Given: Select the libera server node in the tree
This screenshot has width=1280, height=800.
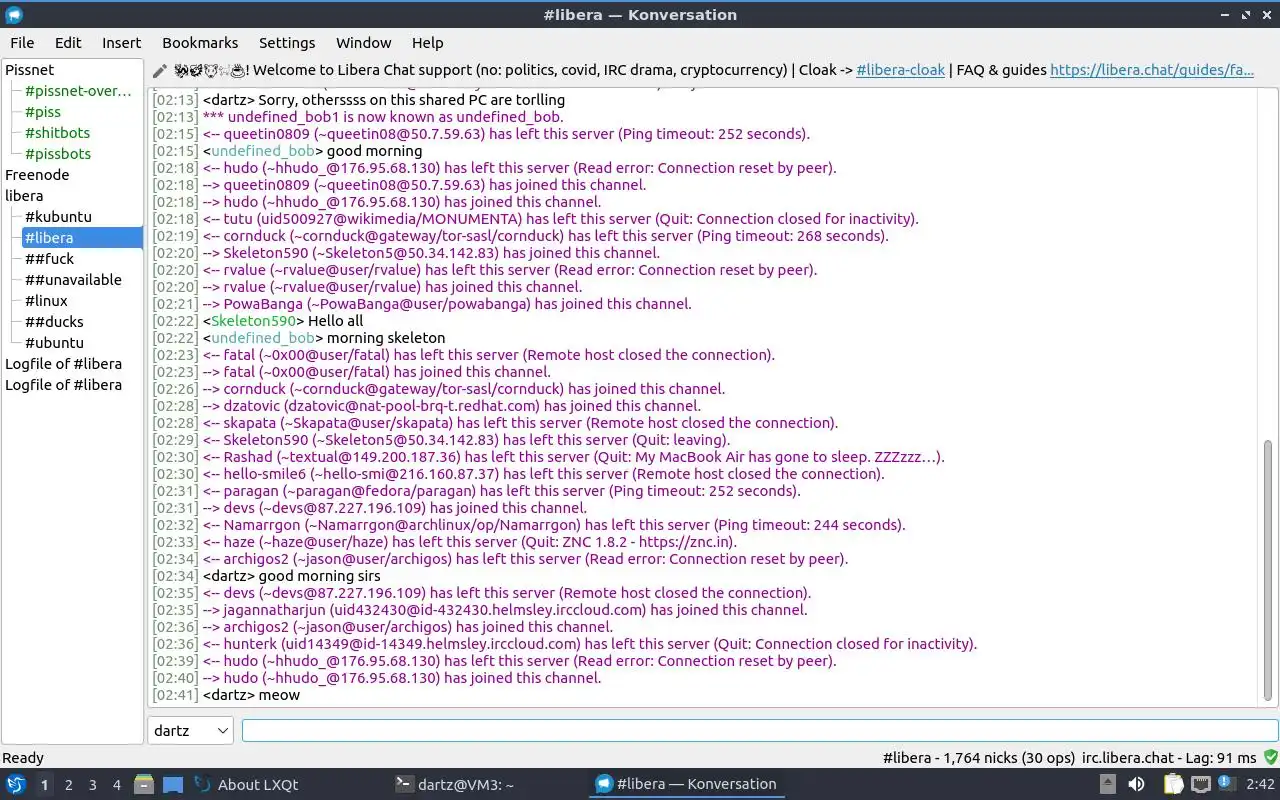Looking at the screenshot, I should tap(24, 196).
